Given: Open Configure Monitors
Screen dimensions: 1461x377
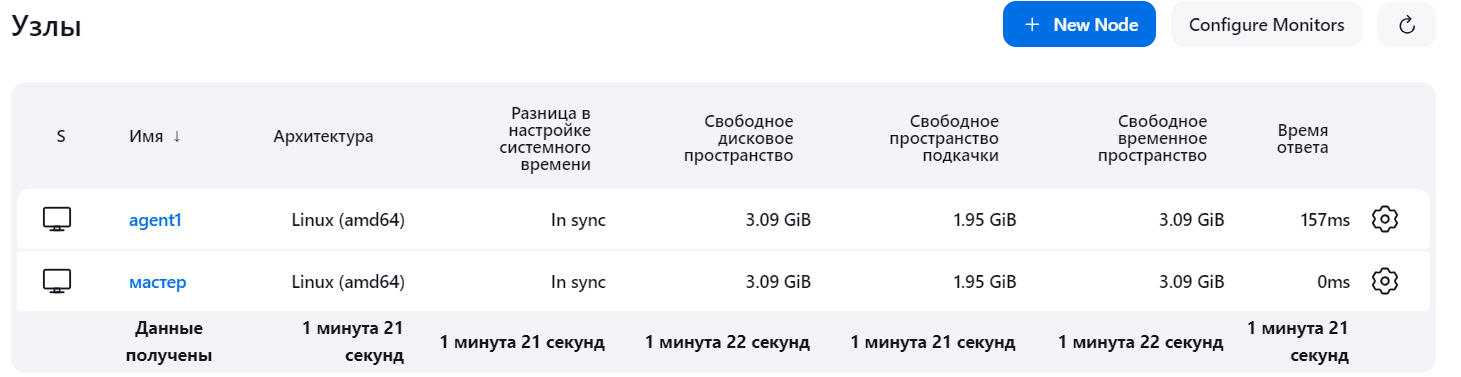Looking at the screenshot, I should tap(1267, 25).
